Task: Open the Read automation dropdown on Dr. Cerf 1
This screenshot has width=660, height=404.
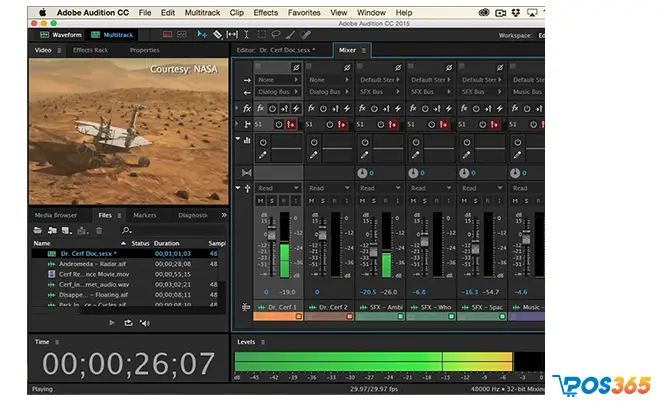Action: coord(279,188)
